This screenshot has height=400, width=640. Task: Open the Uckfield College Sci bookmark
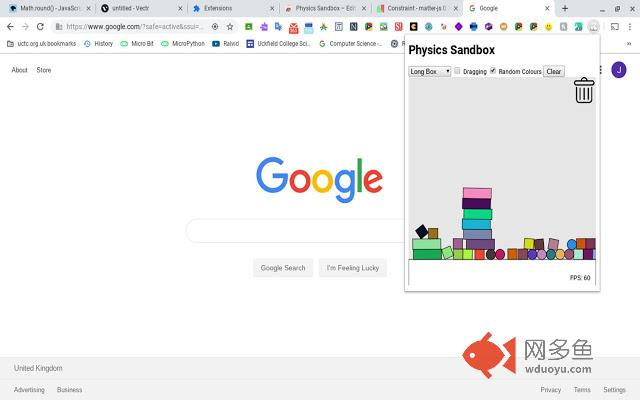coord(279,43)
